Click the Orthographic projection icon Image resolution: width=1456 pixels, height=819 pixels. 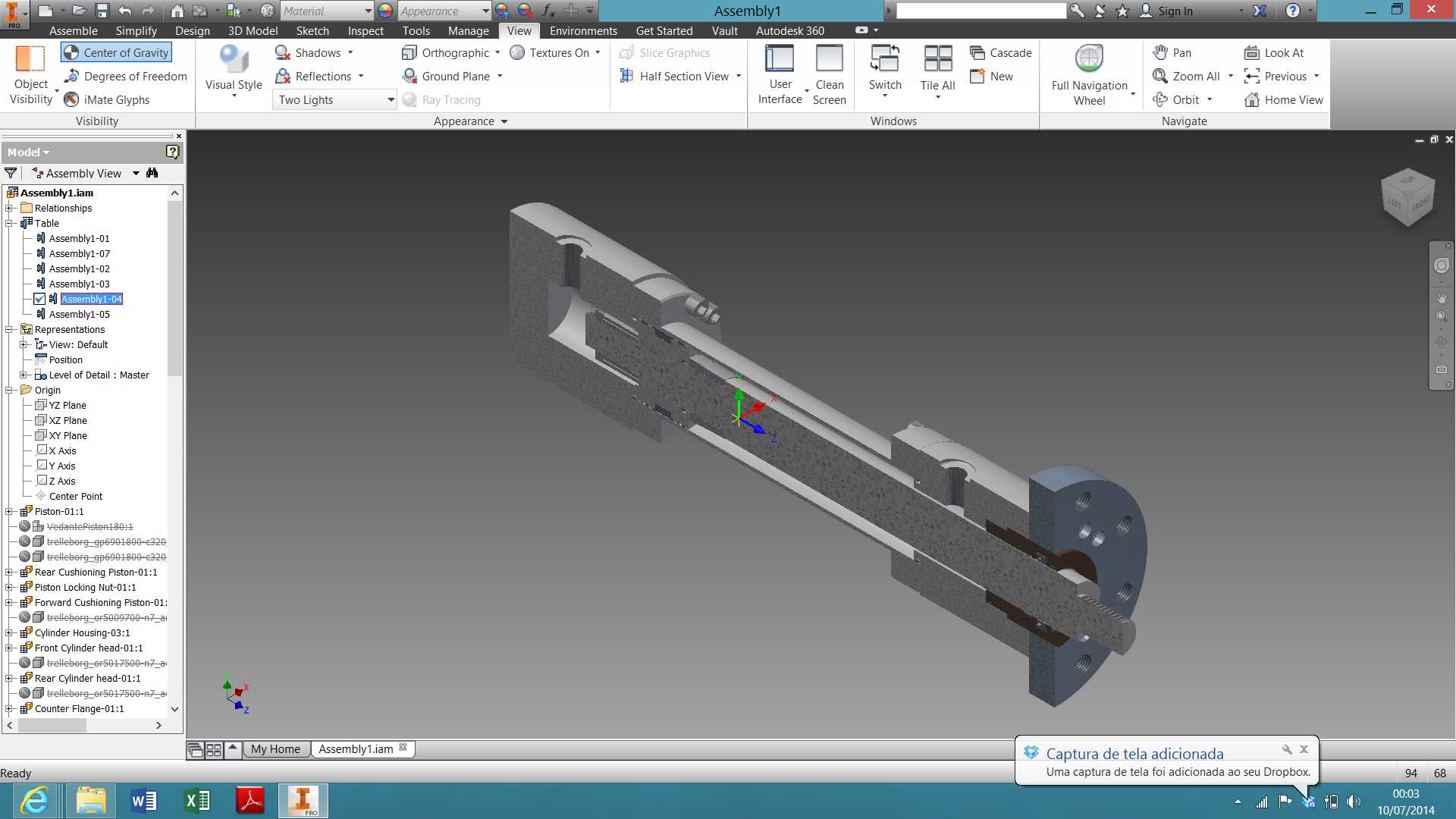(x=409, y=52)
